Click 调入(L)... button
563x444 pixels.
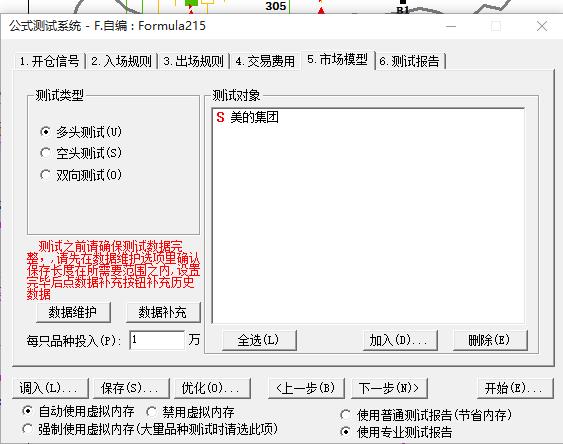[x=50, y=388]
